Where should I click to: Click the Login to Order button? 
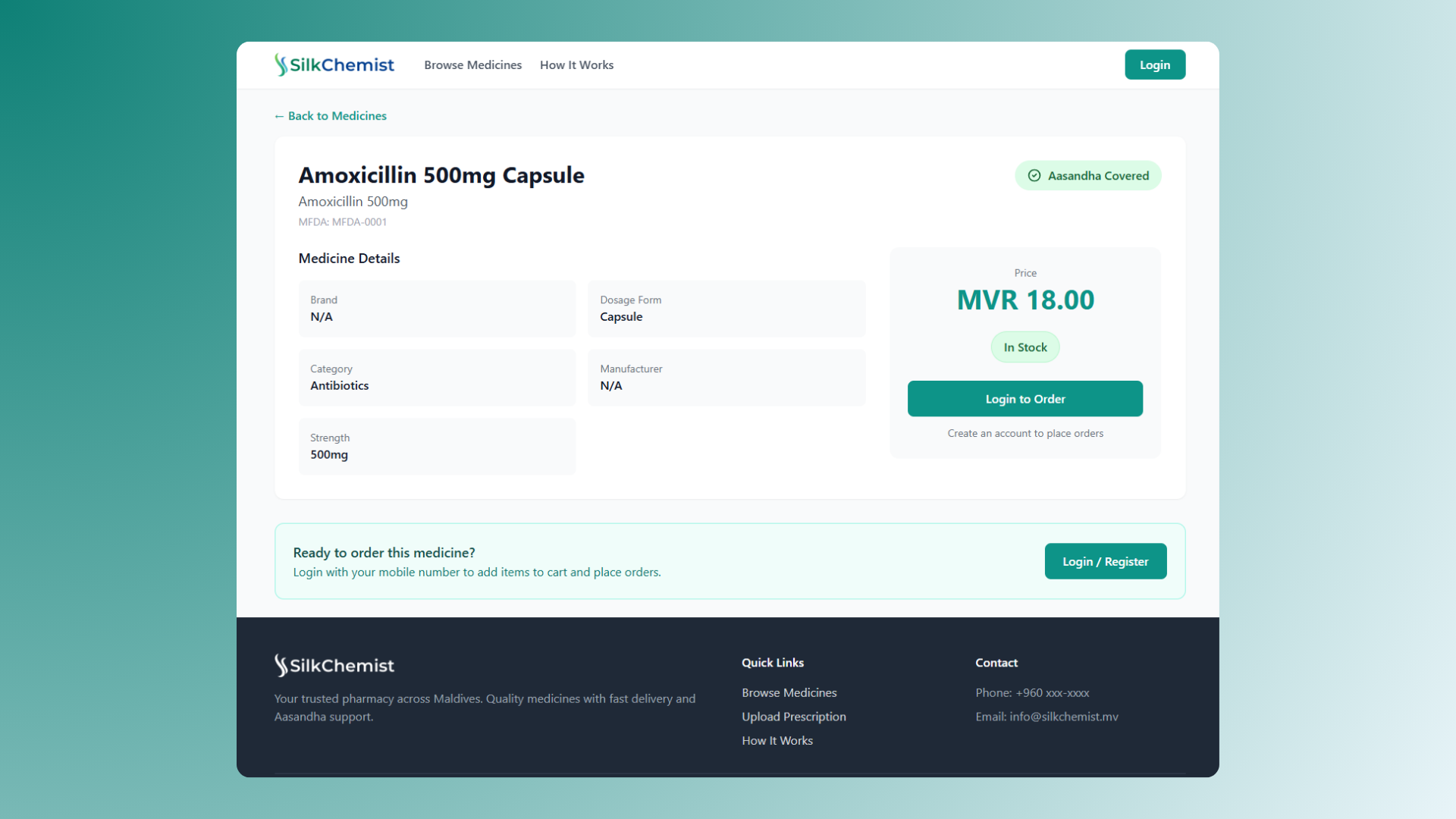click(1025, 399)
